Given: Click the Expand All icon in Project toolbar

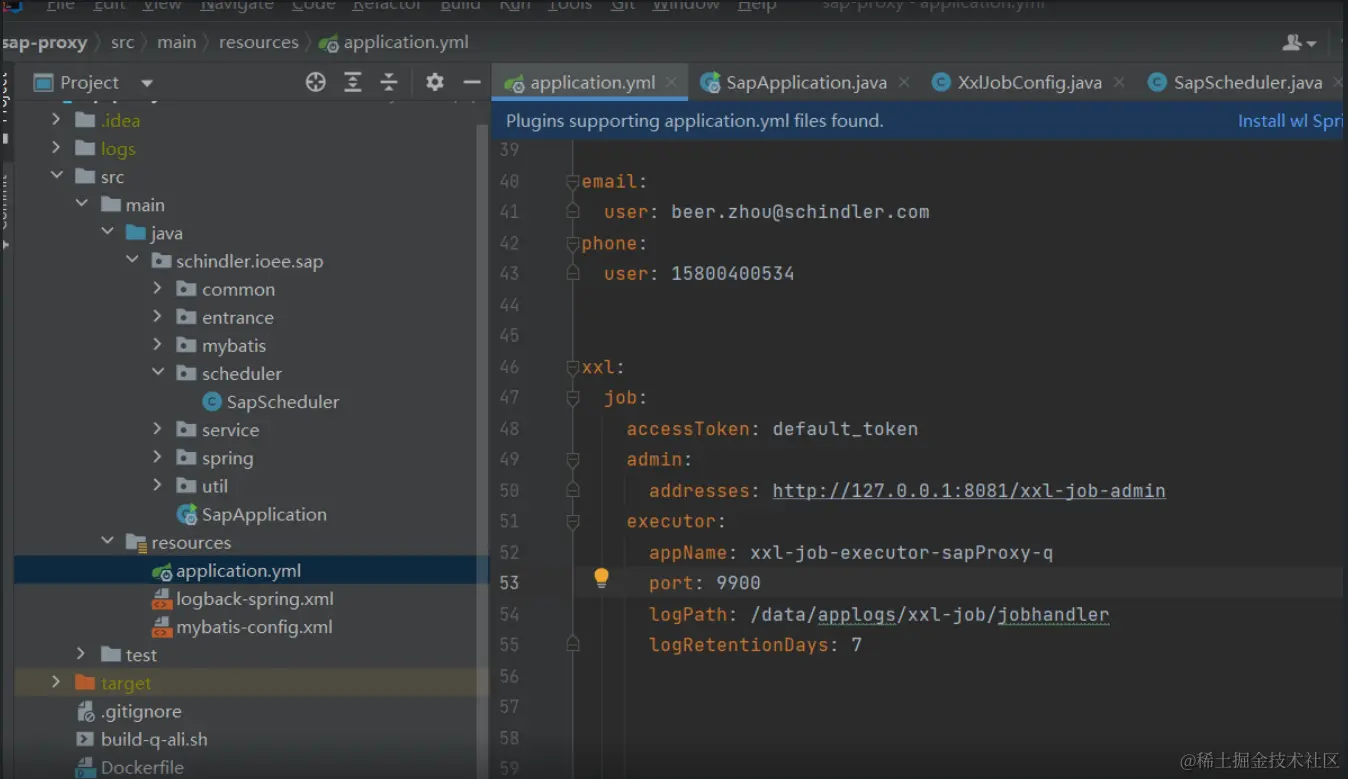Looking at the screenshot, I should [353, 82].
